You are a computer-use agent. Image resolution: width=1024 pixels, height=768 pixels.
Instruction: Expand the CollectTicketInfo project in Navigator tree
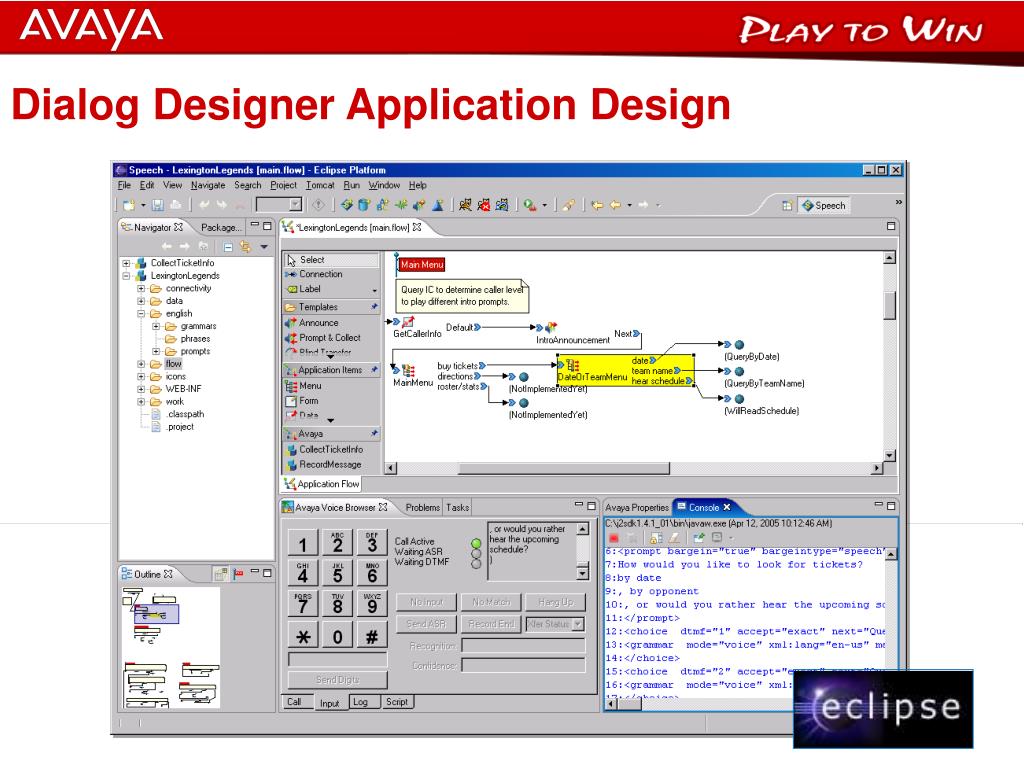[x=126, y=263]
